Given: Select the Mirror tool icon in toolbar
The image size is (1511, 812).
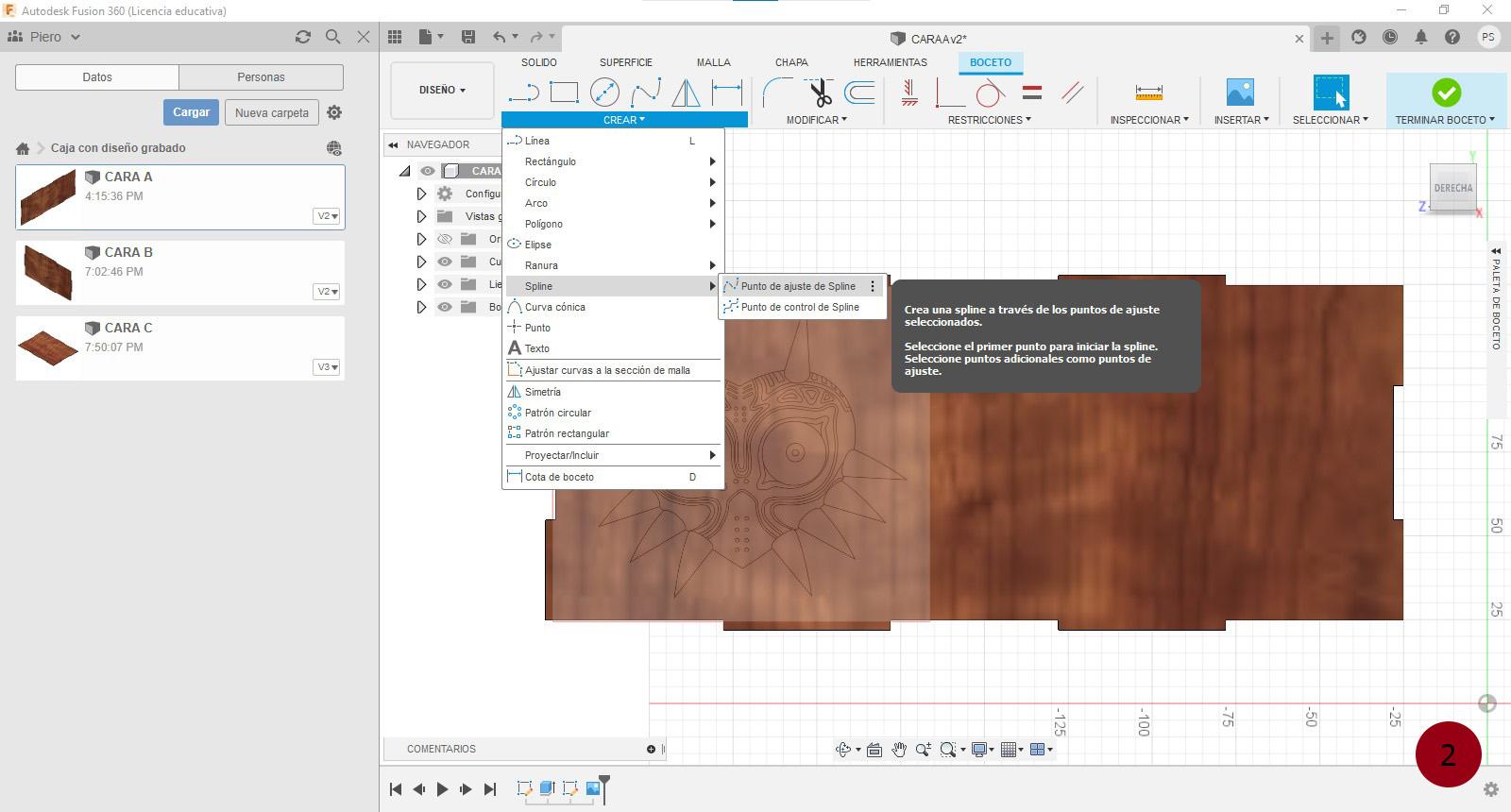Looking at the screenshot, I should coord(686,93).
